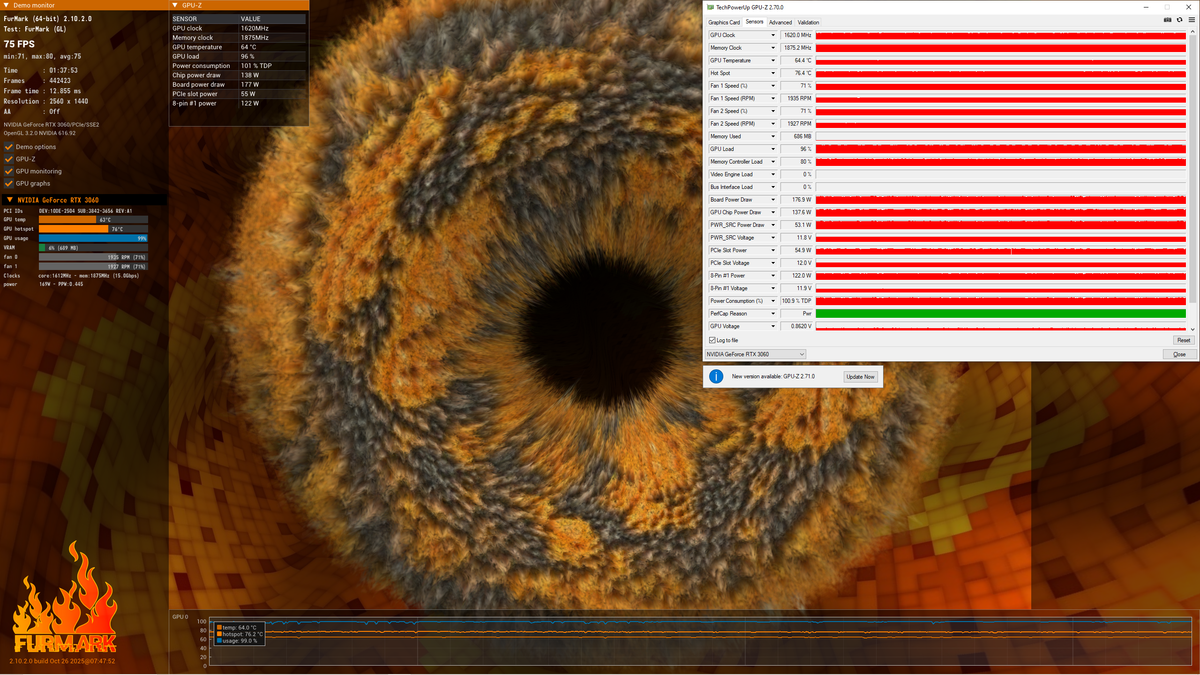The width and height of the screenshot is (1200, 675).
Task: Open the Hot Spot sensor dropdown
Action: [772, 73]
